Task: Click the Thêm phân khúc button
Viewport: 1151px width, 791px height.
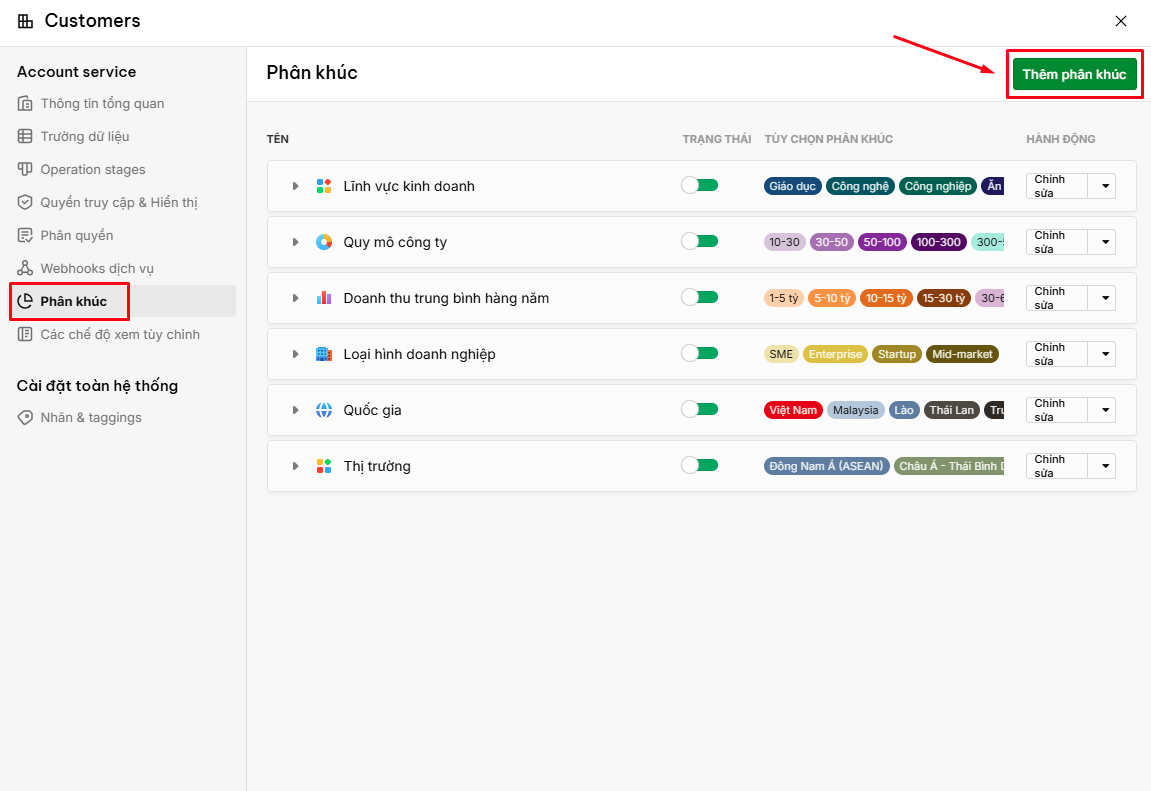Action: pyautogui.click(x=1074, y=74)
